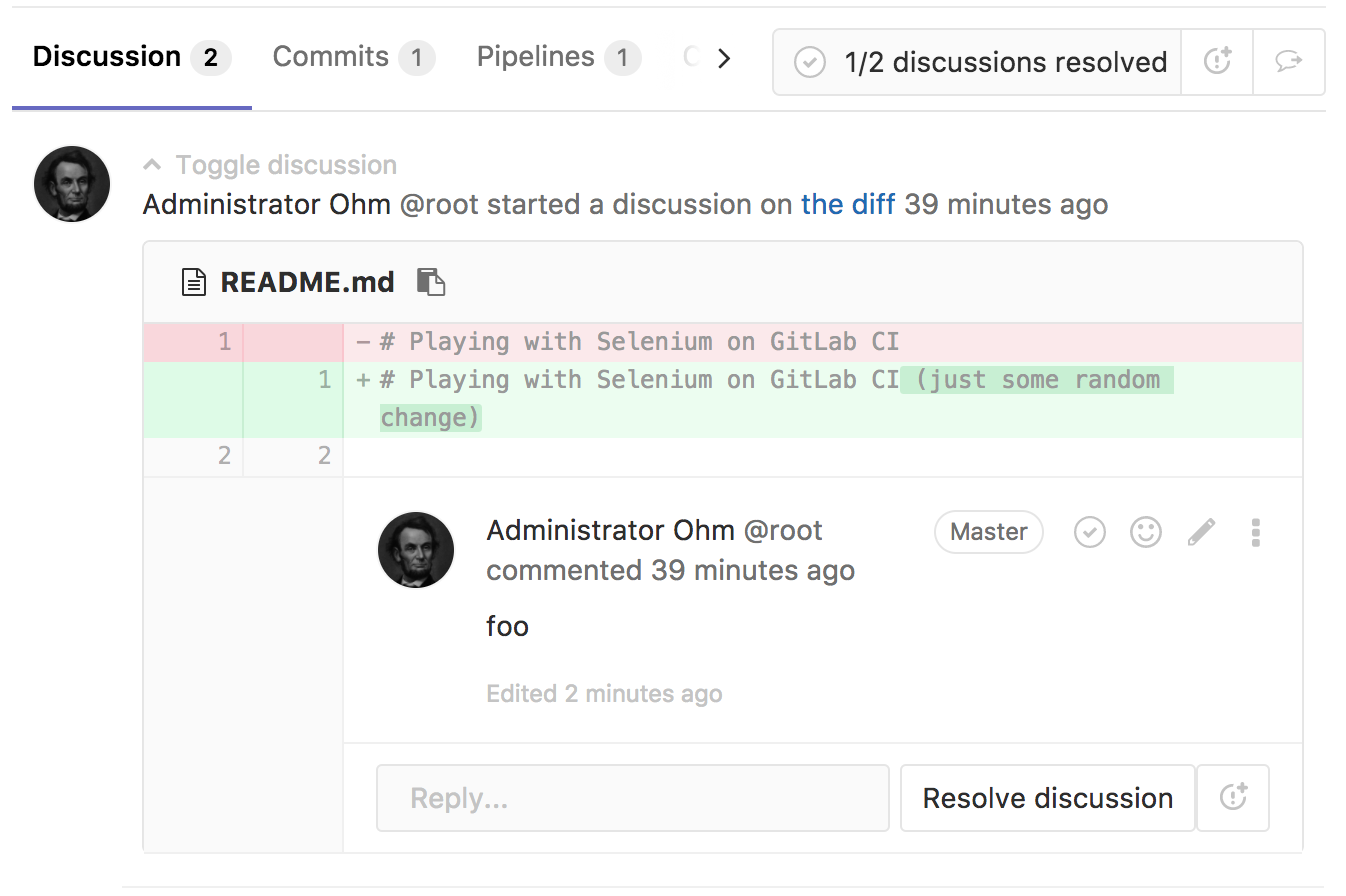Click the Master role badge
The width and height of the screenshot is (1346, 896).
(988, 532)
